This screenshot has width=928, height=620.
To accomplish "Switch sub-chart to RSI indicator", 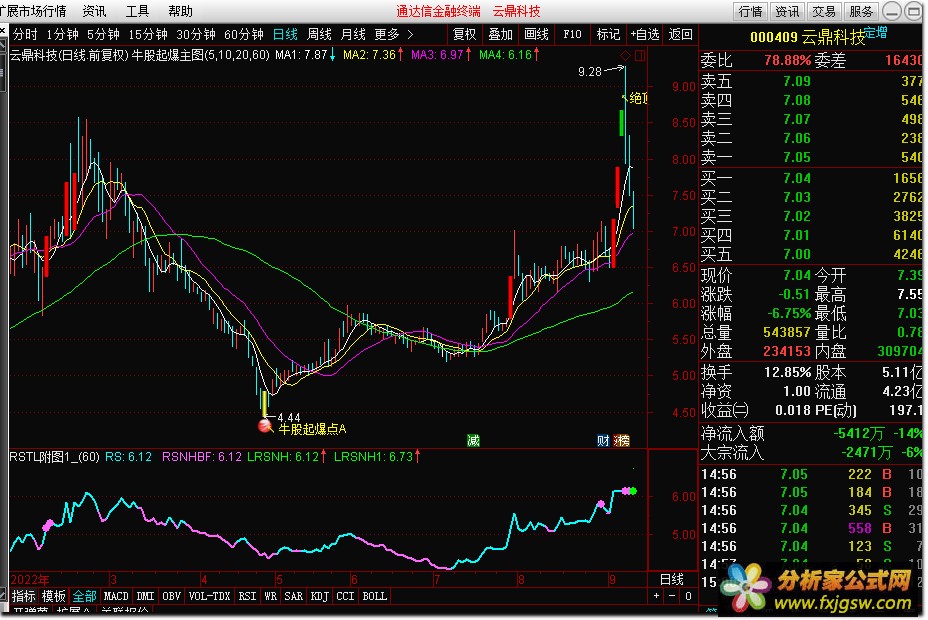I will [x=247, y=596].
